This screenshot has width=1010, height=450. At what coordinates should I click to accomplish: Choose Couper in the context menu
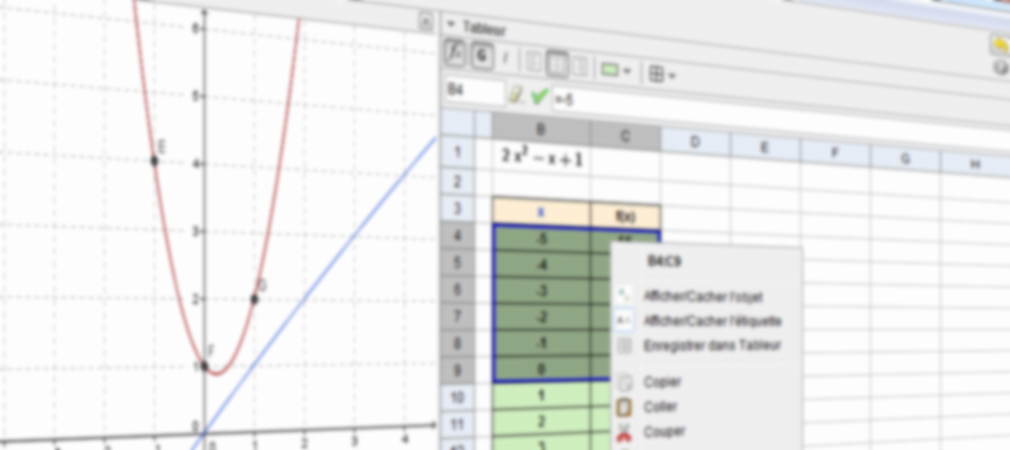(664, 431)
